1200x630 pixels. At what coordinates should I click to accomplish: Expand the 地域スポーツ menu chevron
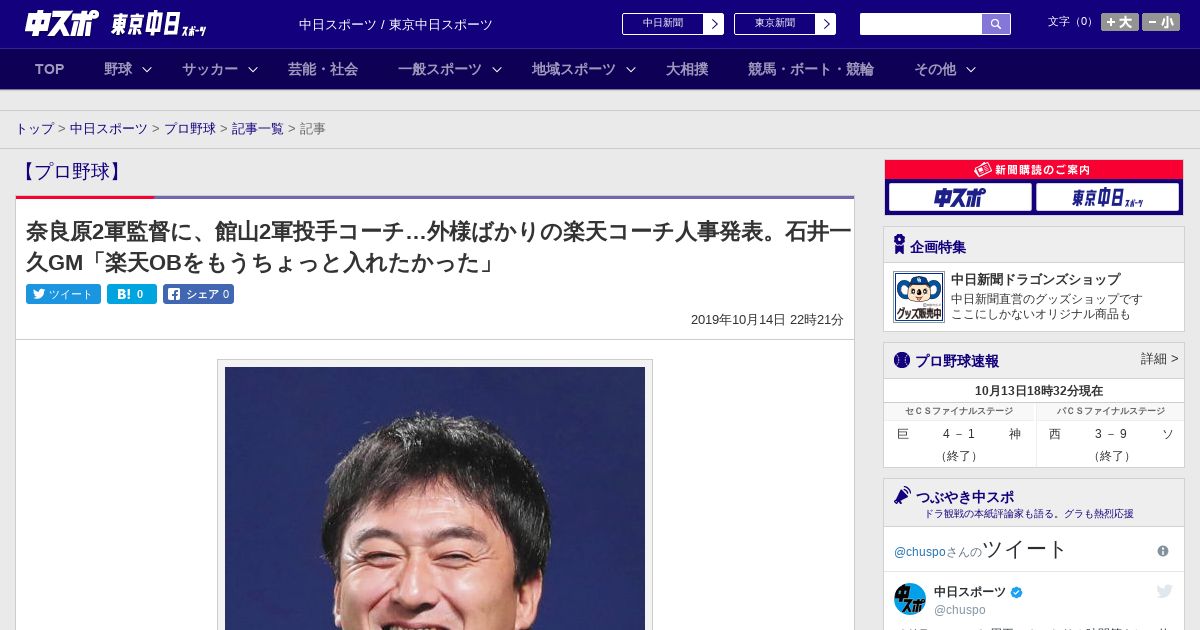point(631,70)
